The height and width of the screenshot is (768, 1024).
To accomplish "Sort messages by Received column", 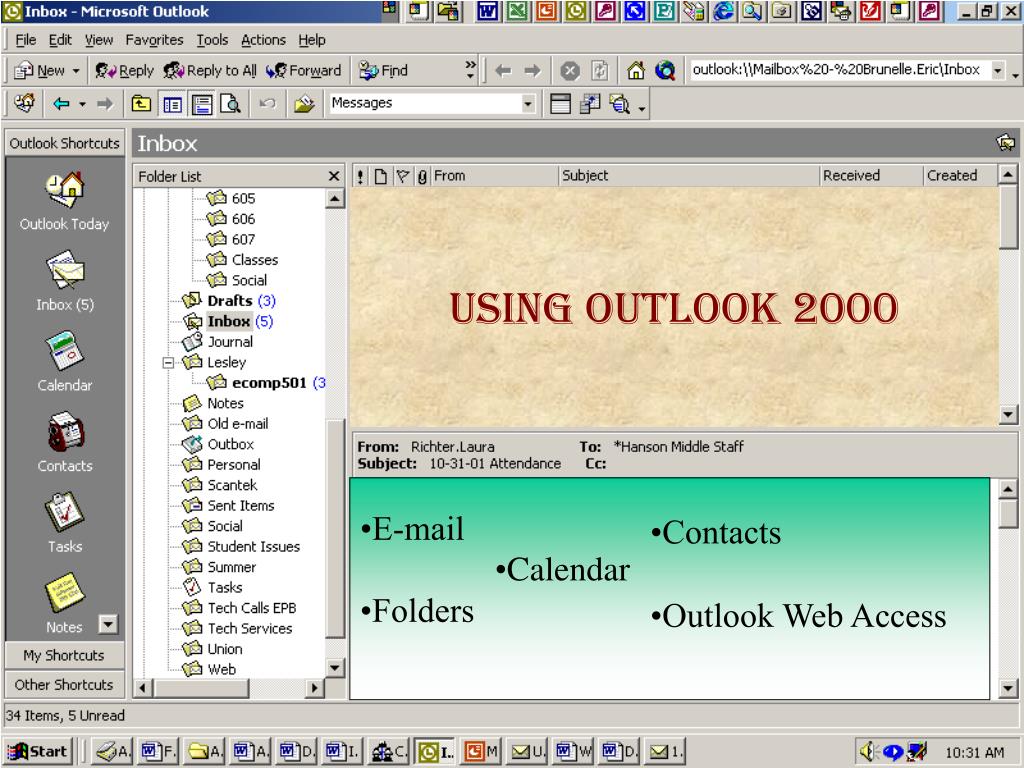I will [x=872, y=176].
